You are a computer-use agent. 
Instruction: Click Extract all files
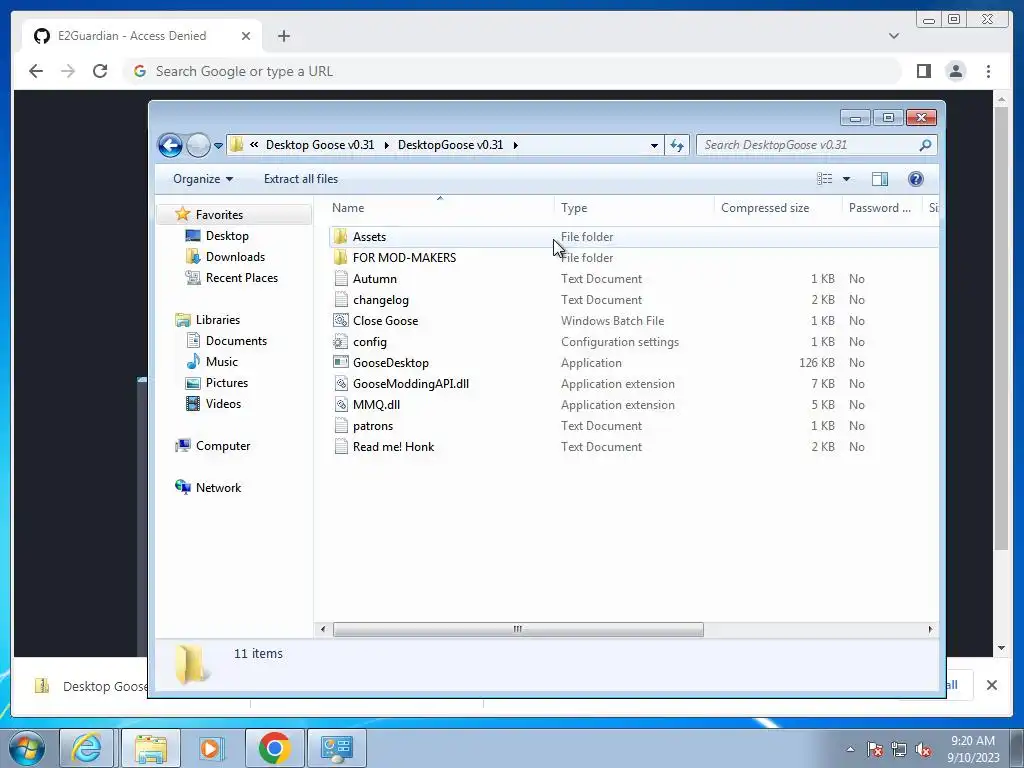tap(301, 179)
